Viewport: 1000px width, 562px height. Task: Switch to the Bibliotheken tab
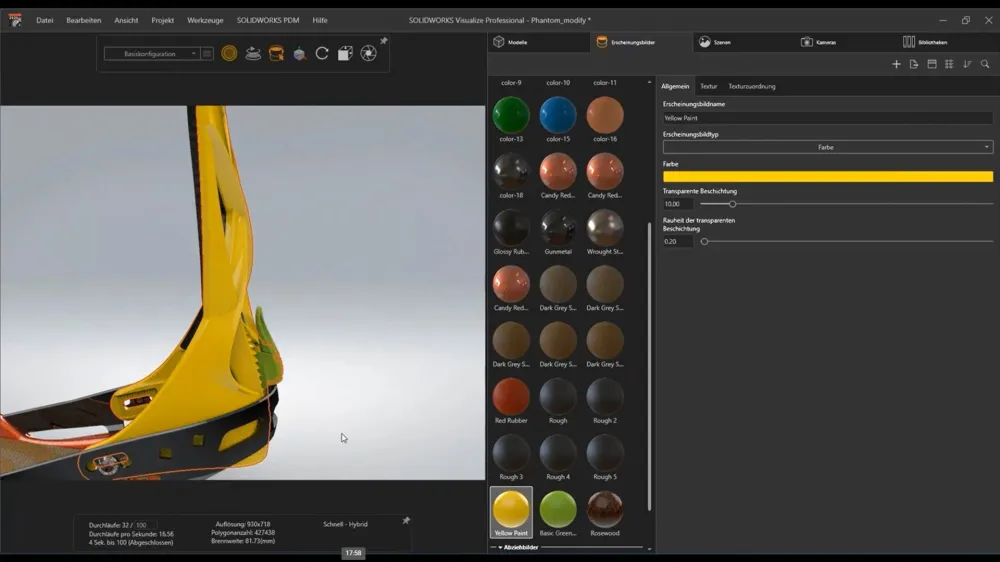[948, 42]
